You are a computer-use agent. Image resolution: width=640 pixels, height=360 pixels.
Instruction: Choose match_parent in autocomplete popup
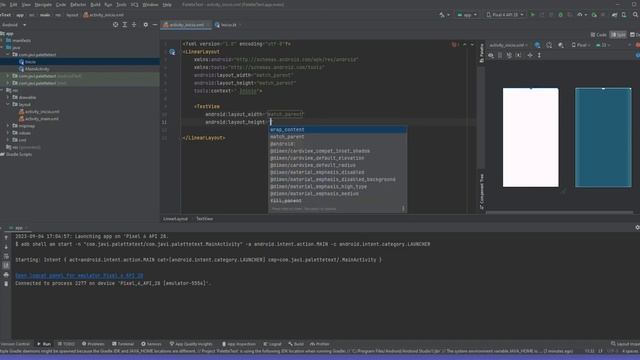coord(338,137)
